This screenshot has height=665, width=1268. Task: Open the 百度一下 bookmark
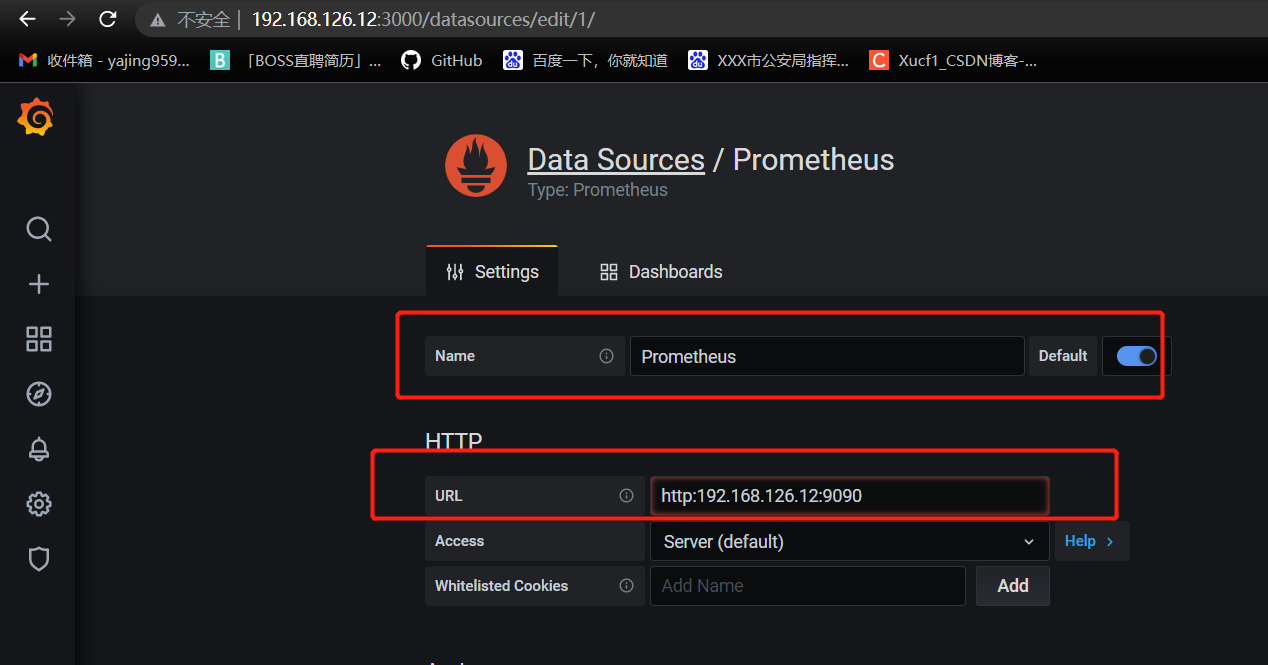pos(585,61)
